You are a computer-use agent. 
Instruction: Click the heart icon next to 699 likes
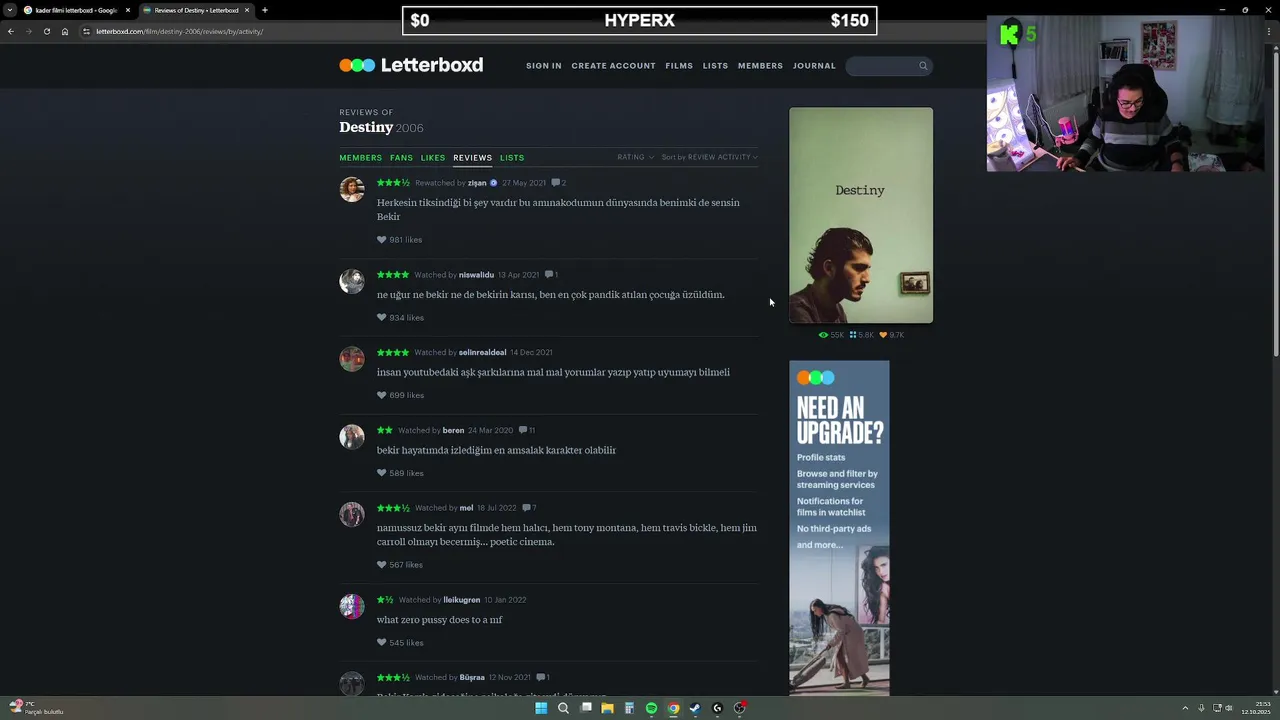(x=381, y=395)
